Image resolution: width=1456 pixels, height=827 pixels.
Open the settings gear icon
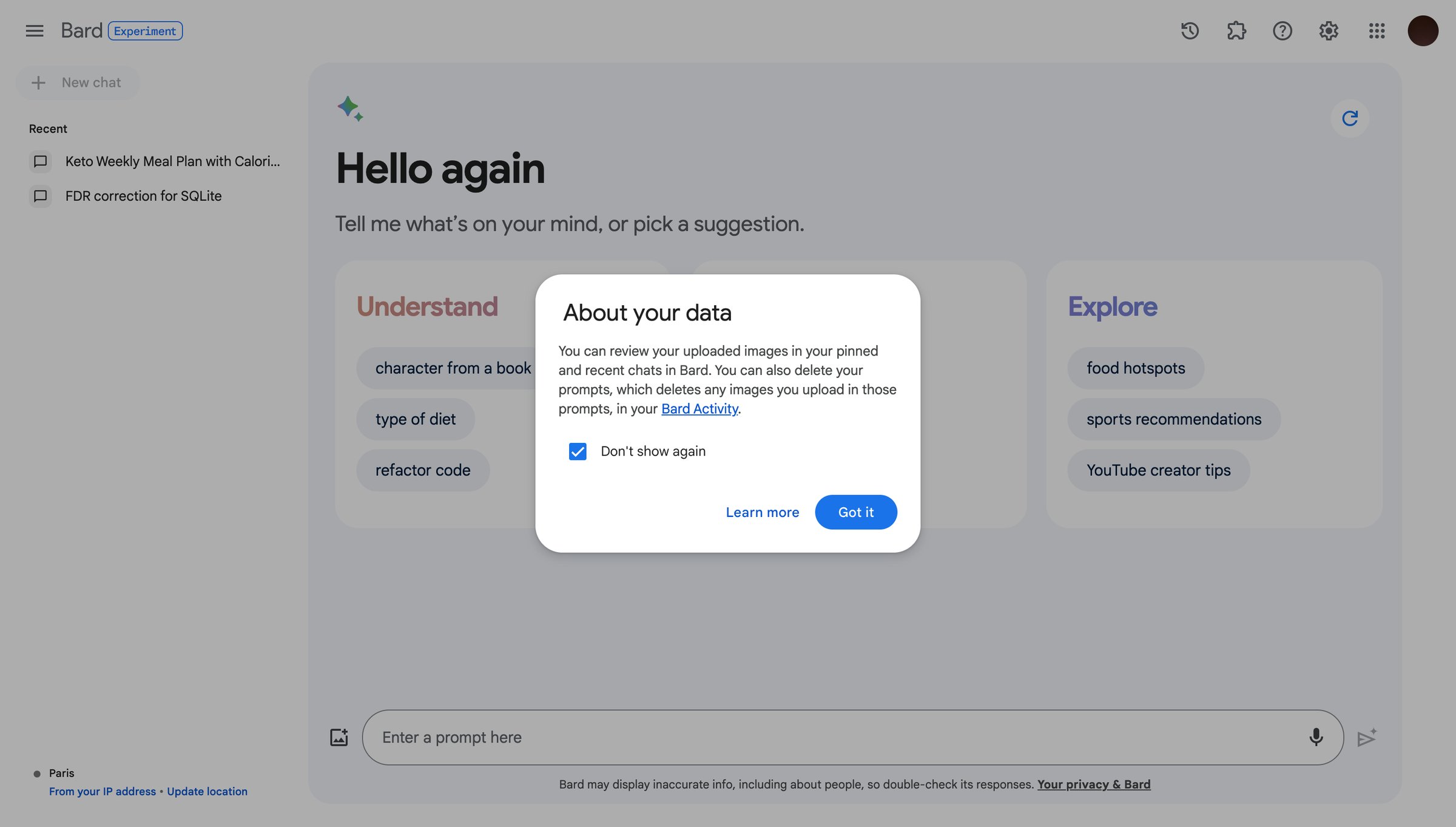pos(1328,30)
